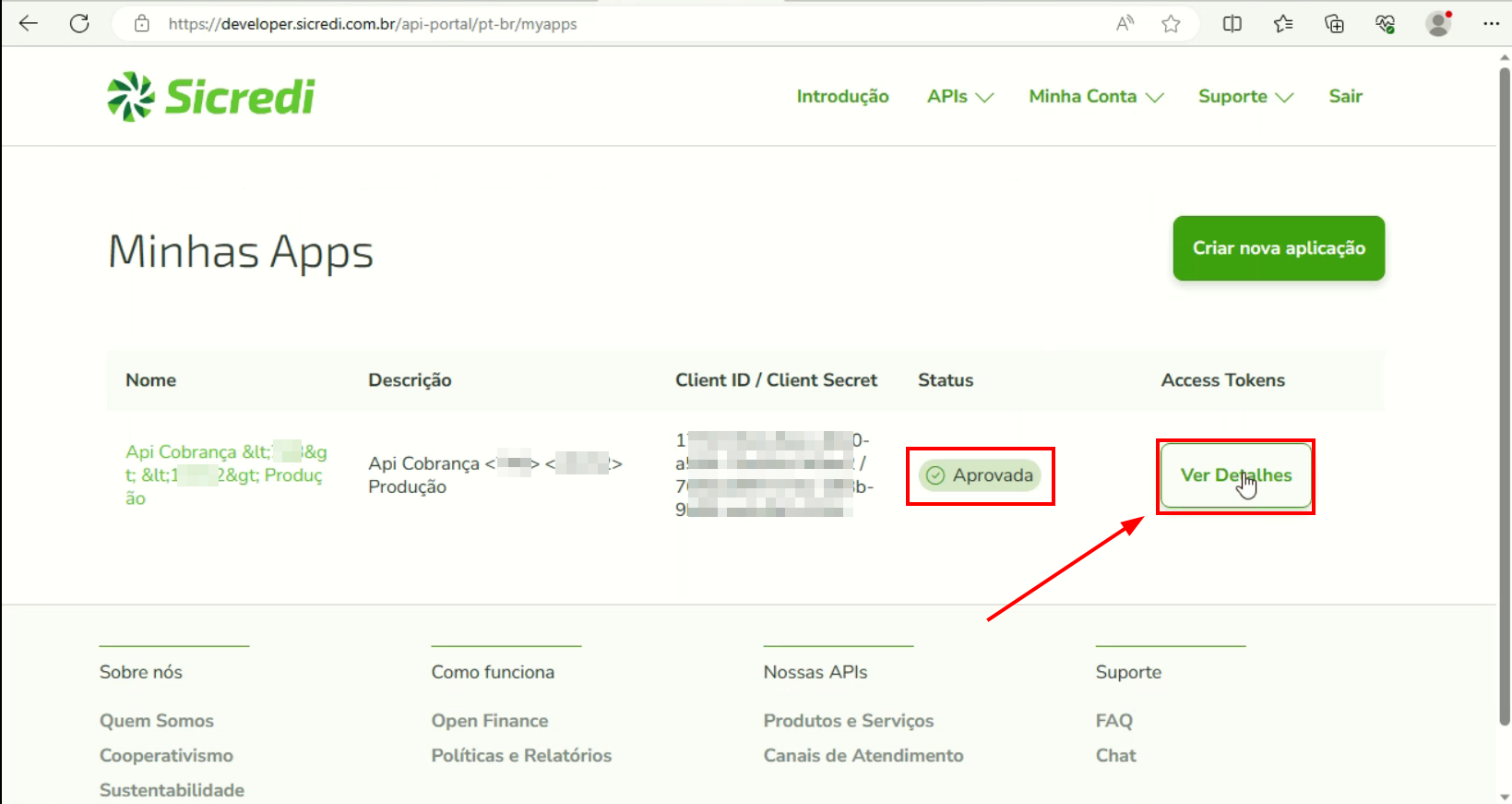
Task: Open Sustentabilidade footer link
Action: (172, 790)
